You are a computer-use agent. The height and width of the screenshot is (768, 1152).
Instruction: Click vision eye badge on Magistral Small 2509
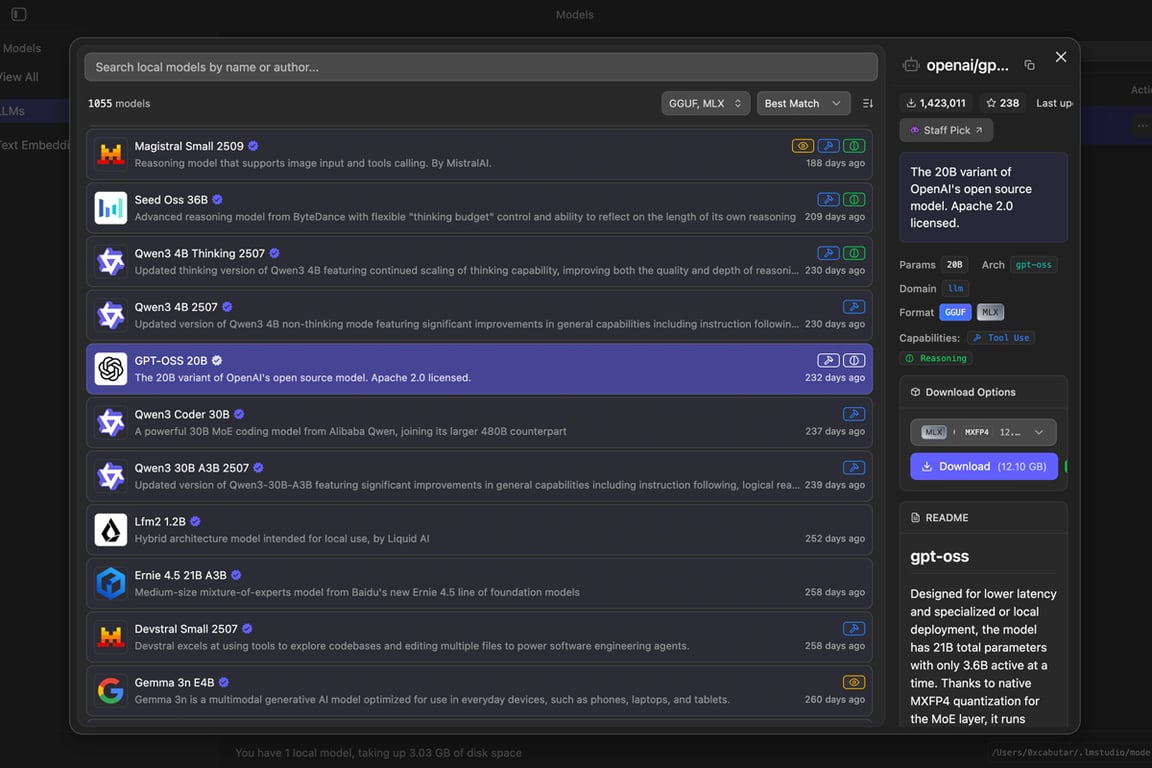pyautogui.click(x=802, y=146)
